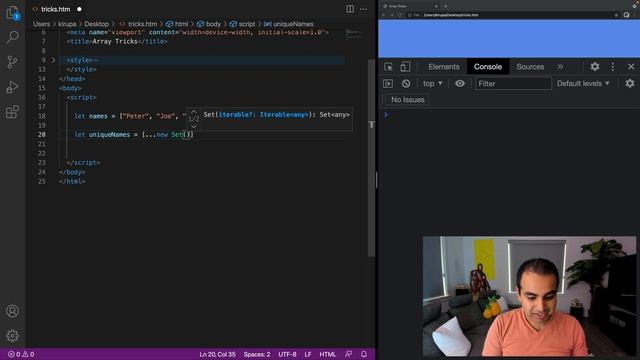Image resolution: width=640 pixels, height=360 pixels.
Task: Click the uniqueNames variable on line 20
Action: 109,134
